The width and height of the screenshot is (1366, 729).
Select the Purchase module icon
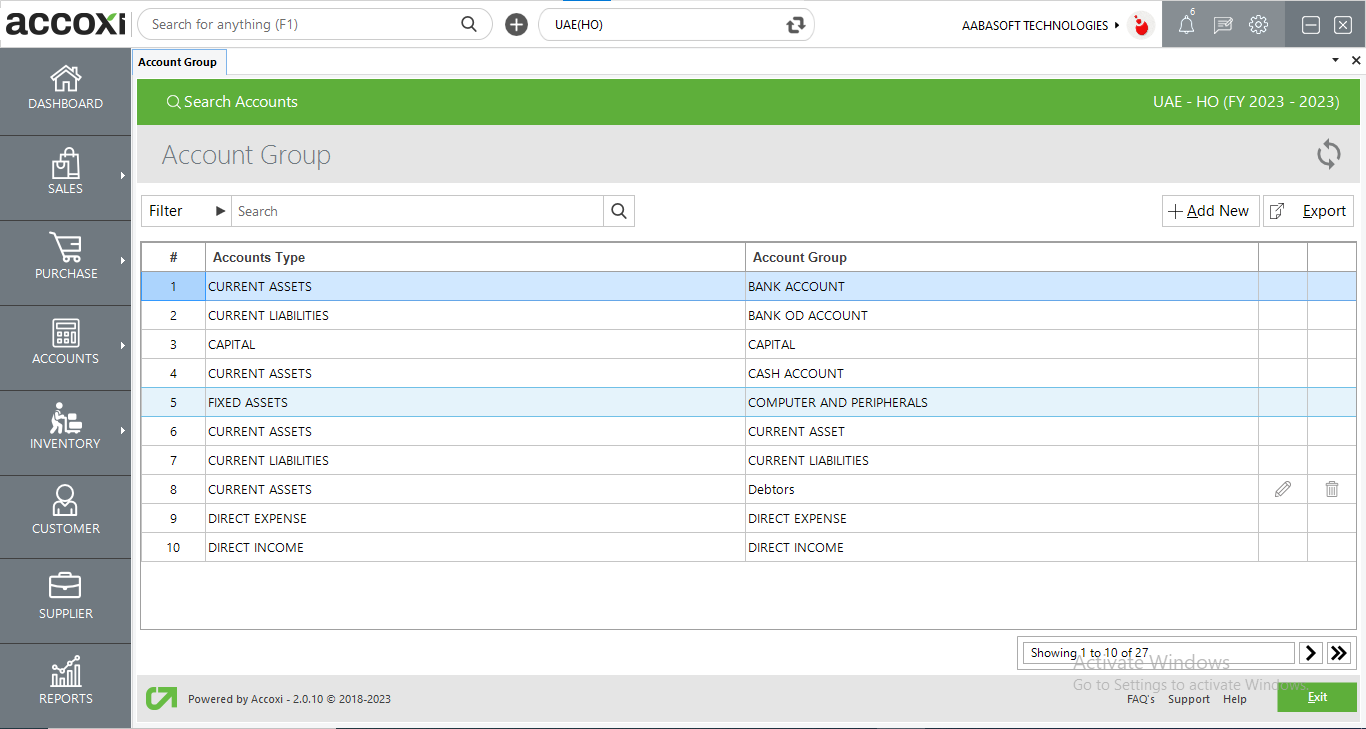click(65, 261)
